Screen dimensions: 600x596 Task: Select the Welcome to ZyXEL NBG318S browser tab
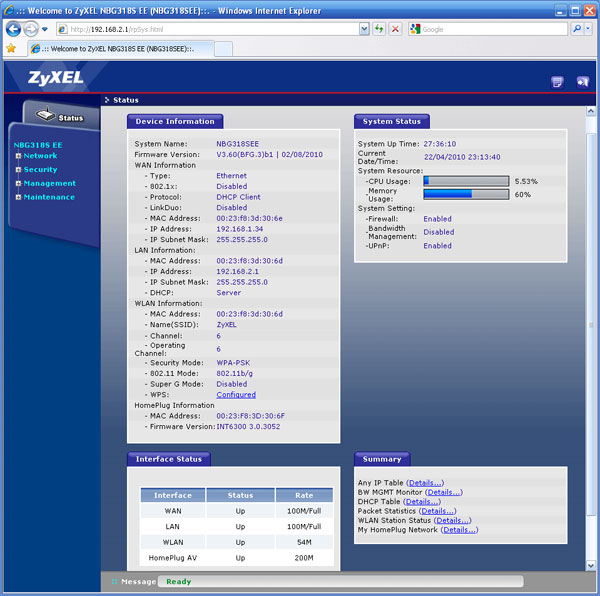(x=121, y=49)
